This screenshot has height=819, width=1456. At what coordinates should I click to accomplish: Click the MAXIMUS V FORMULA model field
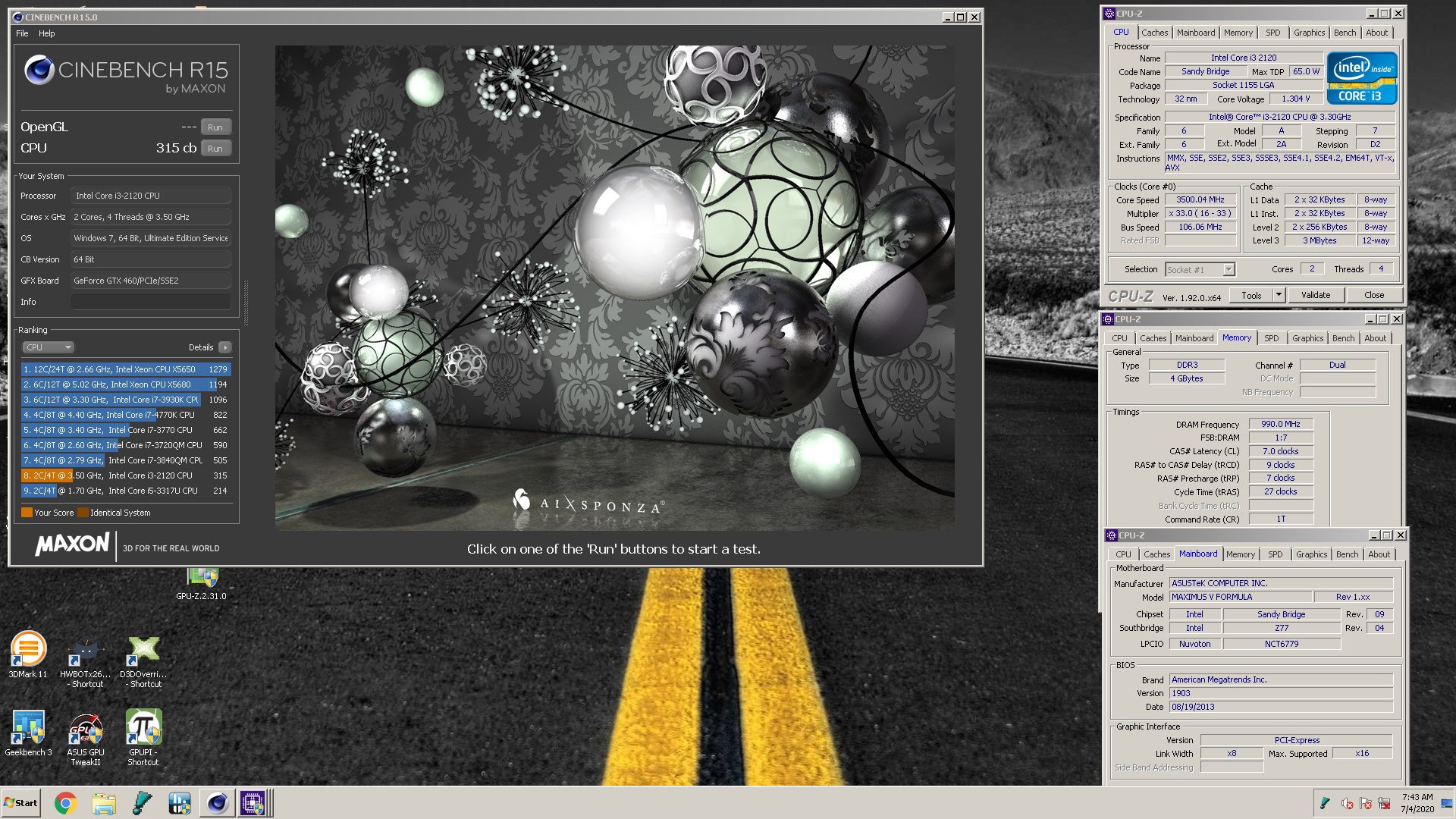(x=1240, y=597)
